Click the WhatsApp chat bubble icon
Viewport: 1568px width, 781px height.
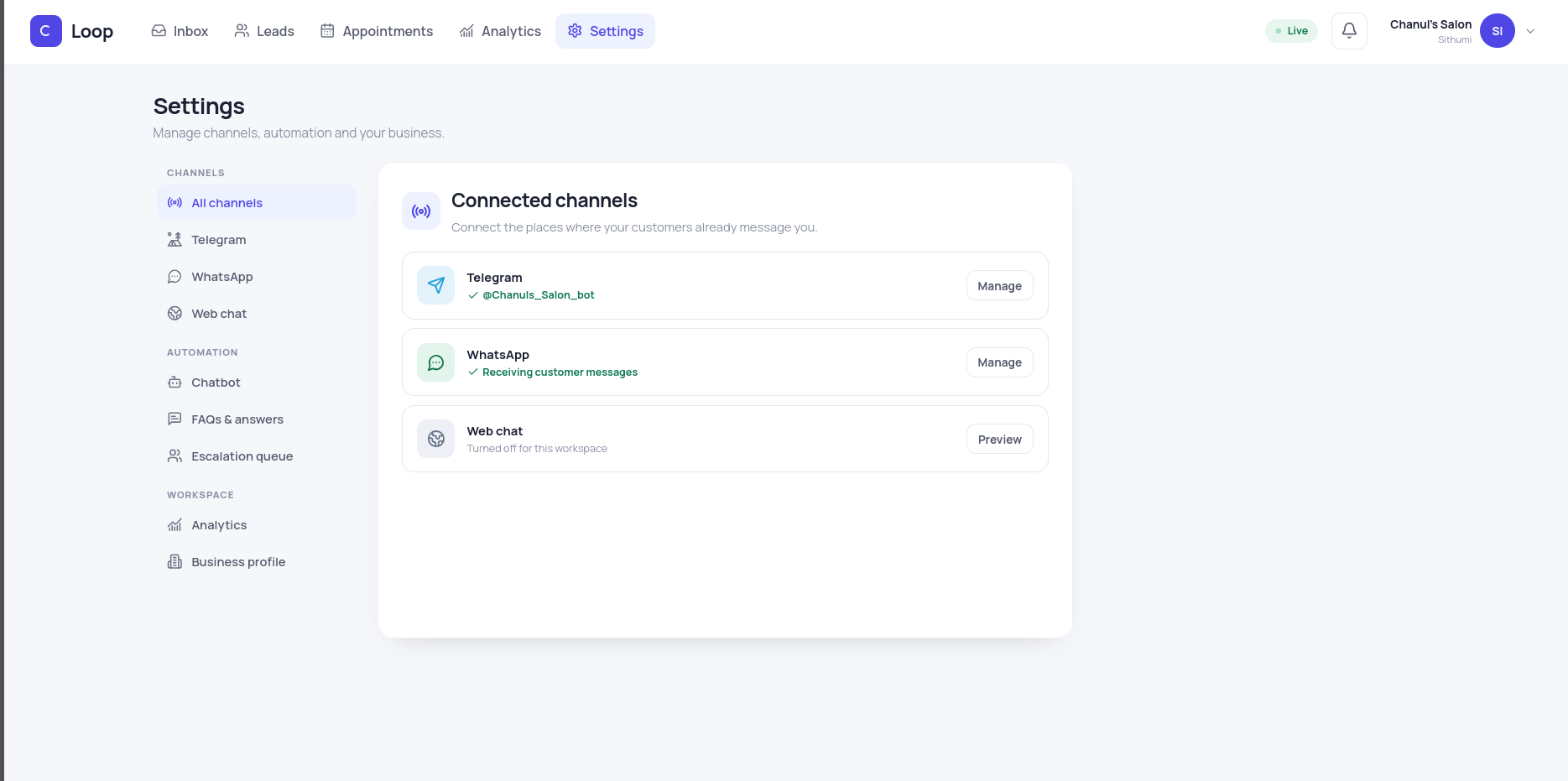[435, 362]
